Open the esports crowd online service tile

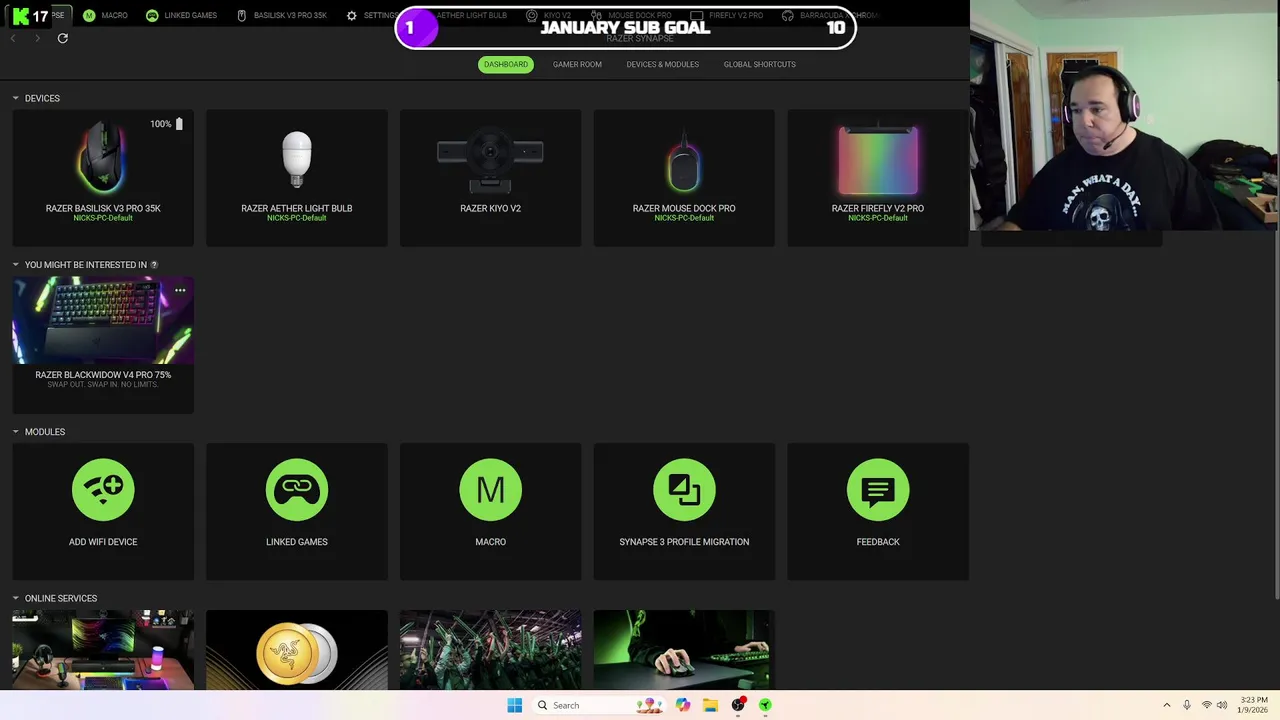coord(490,650)
